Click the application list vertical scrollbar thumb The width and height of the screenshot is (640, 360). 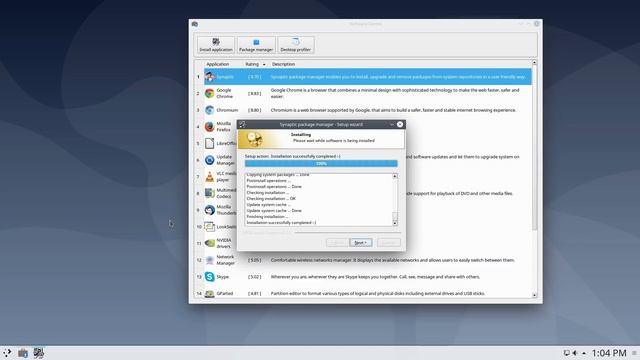click(534, 147)
